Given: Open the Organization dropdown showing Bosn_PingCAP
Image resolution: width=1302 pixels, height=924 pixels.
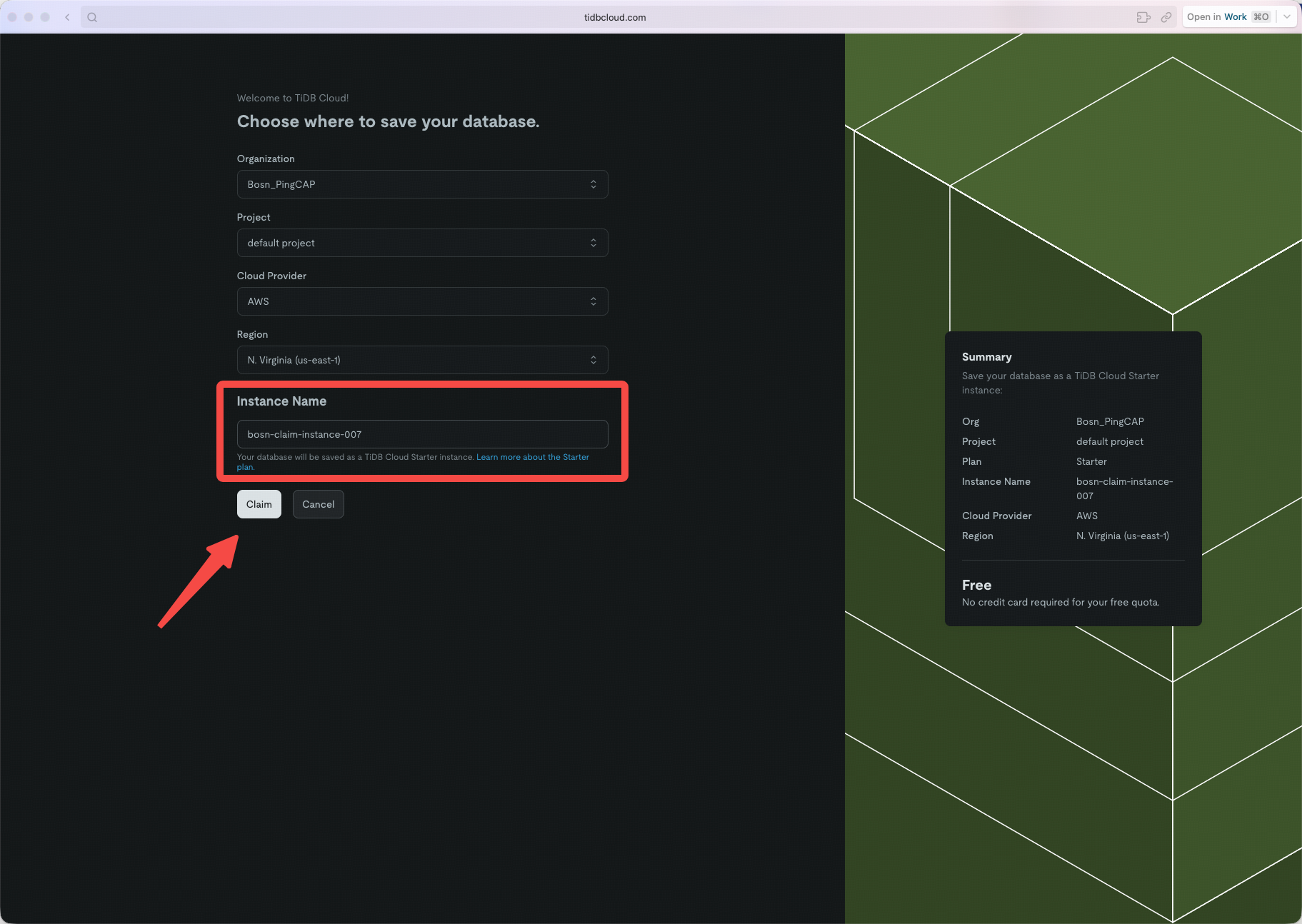Looking at the screenshot, I should tap(422, 184).
